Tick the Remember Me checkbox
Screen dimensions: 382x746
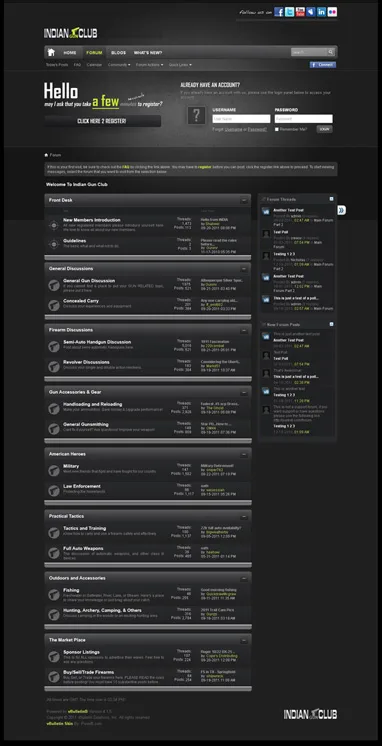(277, 129)
